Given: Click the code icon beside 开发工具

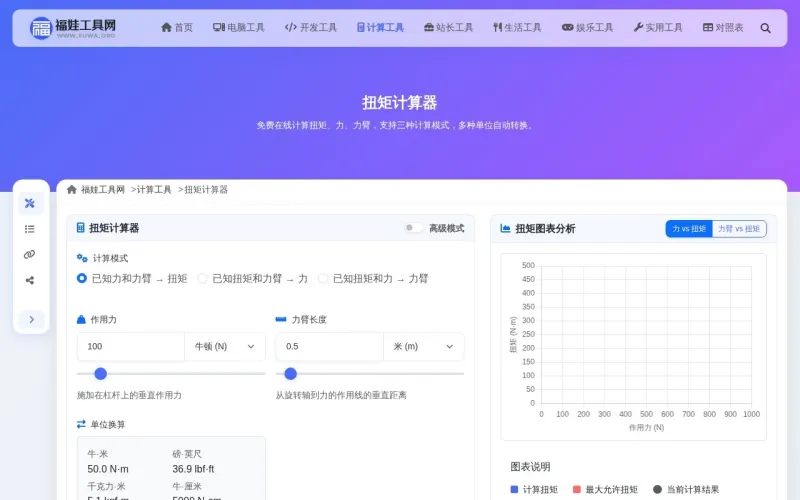Looking at the screenshot, I should pos(291,28).
